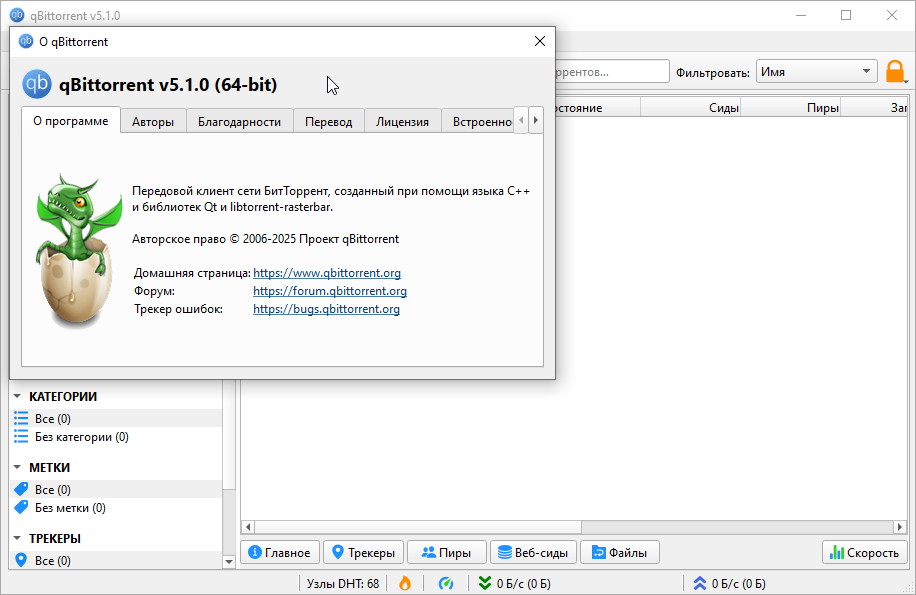Collapse the МЕТКИ section
Viewport: 916px width, 595px height.
click(x=18, y=467)
